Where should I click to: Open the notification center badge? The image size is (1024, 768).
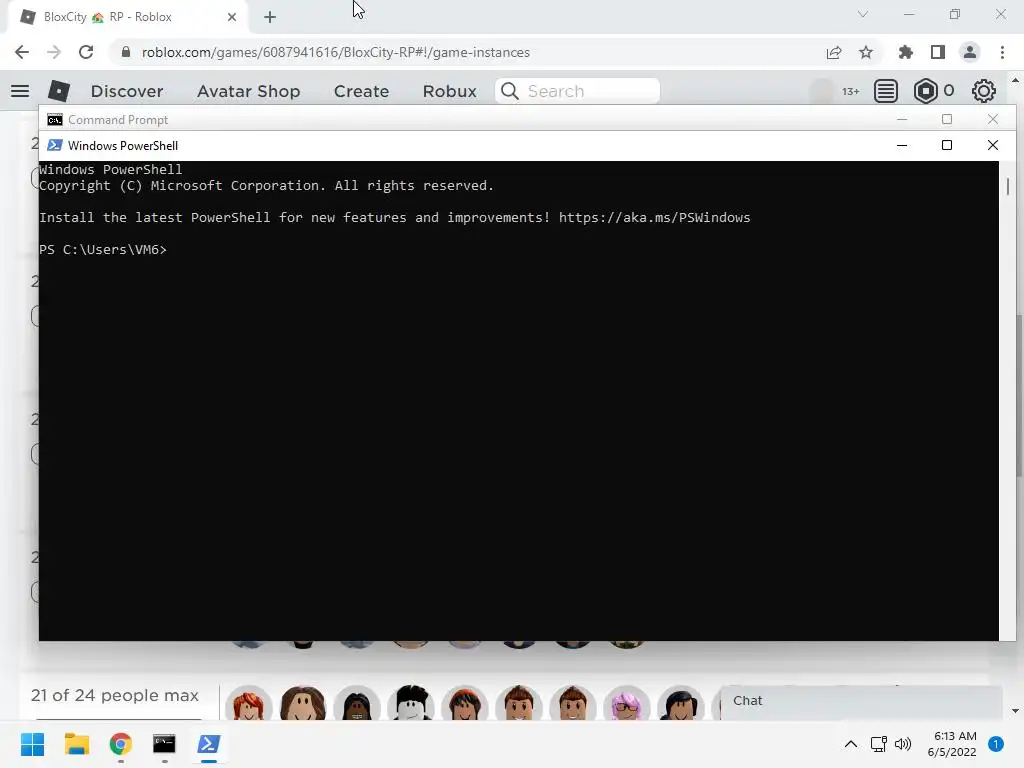(x=996, y=744)
